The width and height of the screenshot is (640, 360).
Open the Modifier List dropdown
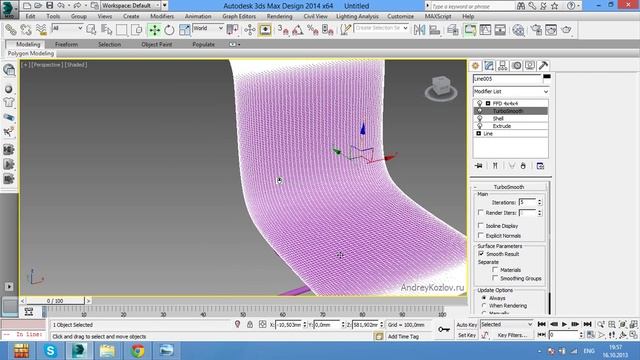tap(511, 91)
